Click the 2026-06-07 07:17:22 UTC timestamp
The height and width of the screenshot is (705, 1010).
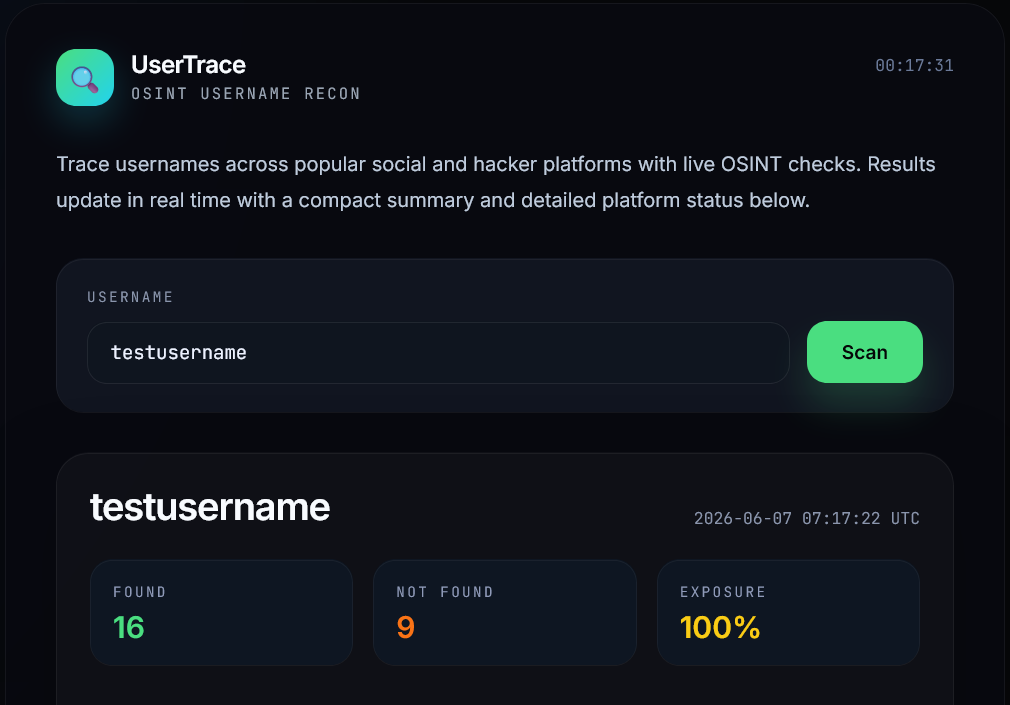(806, 518)
